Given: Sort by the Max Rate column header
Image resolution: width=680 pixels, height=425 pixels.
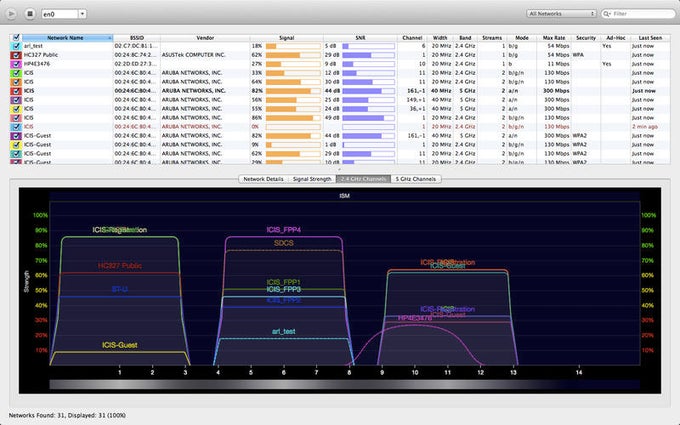Looking at the screenshot, I should click(554, 38).
